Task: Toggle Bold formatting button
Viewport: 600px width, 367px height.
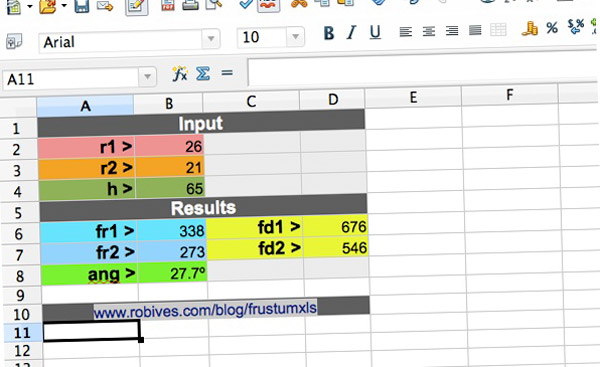Action: click(329, 33)
